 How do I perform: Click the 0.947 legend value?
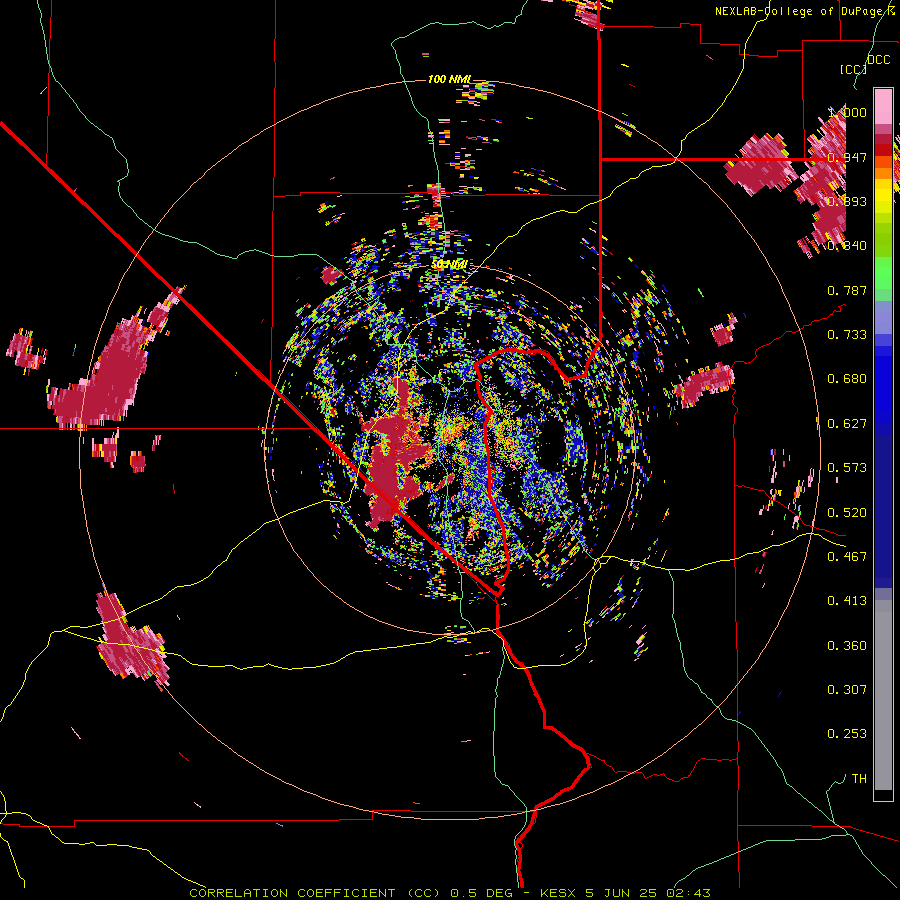pyautogui.click(x=847, y=157)
